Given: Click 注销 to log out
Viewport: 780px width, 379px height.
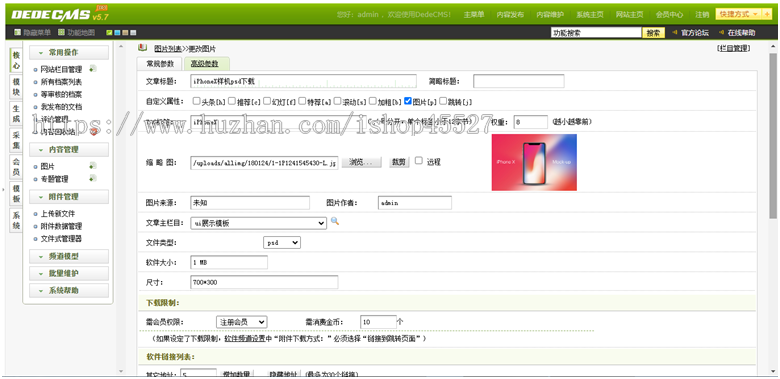Looking at the screenshot, I should pyautogui.click(x=702, y=15).
